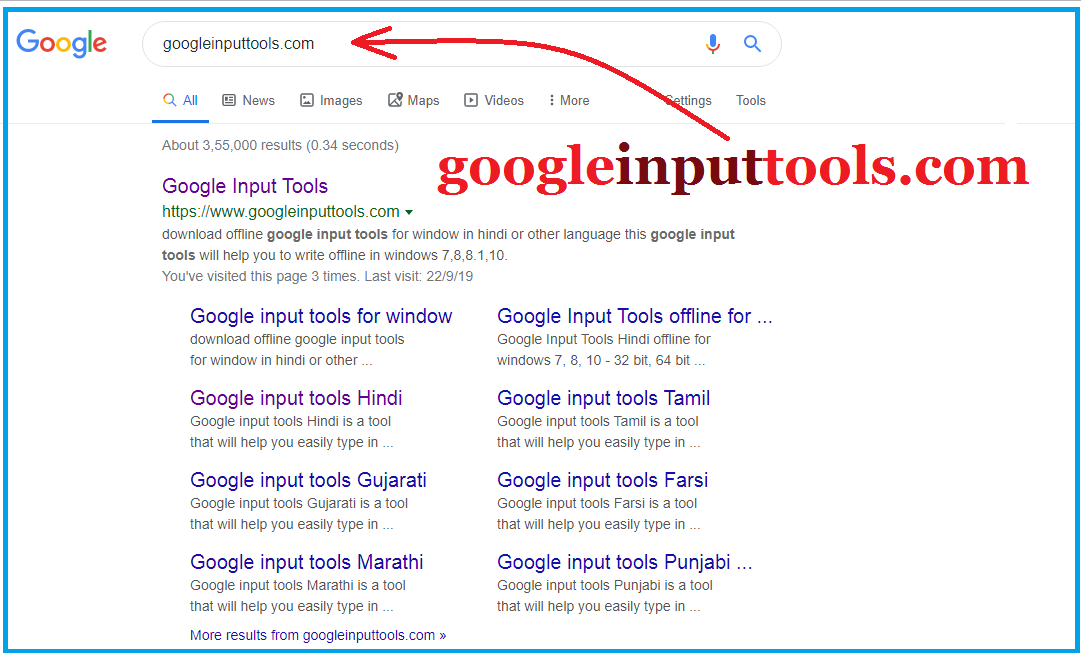The image size is (1081, 653).
Task: Expand the green arrow next to the result URL
Action: point(410,212)
